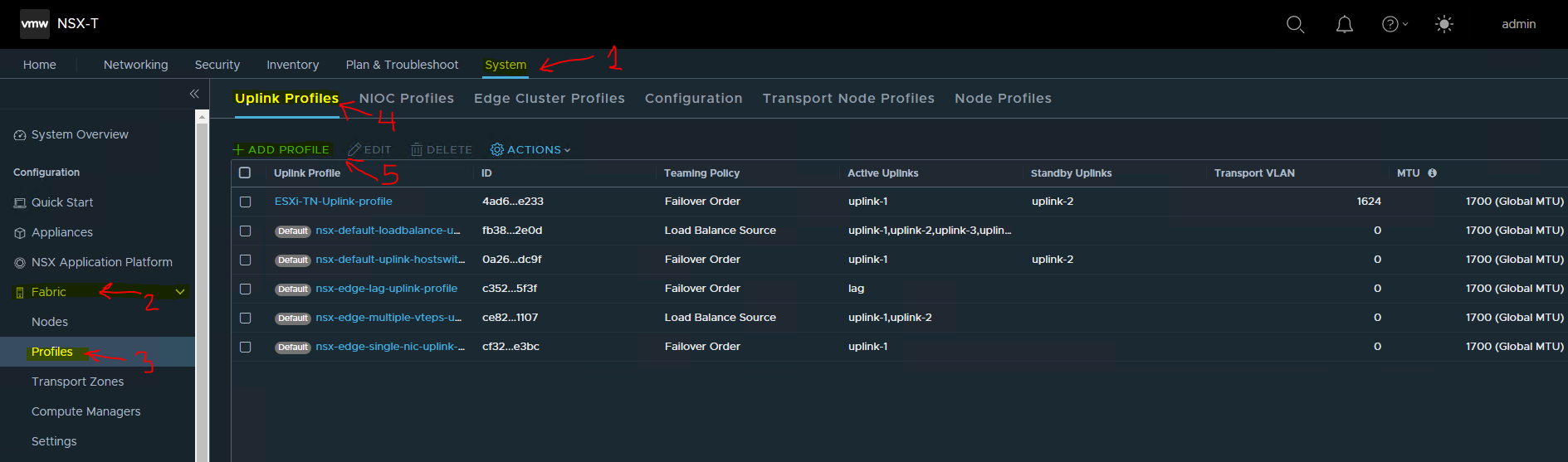
Task: Check the nsx-default-loadbalance-u... row checkbox
Action: [x=245, y=231]
